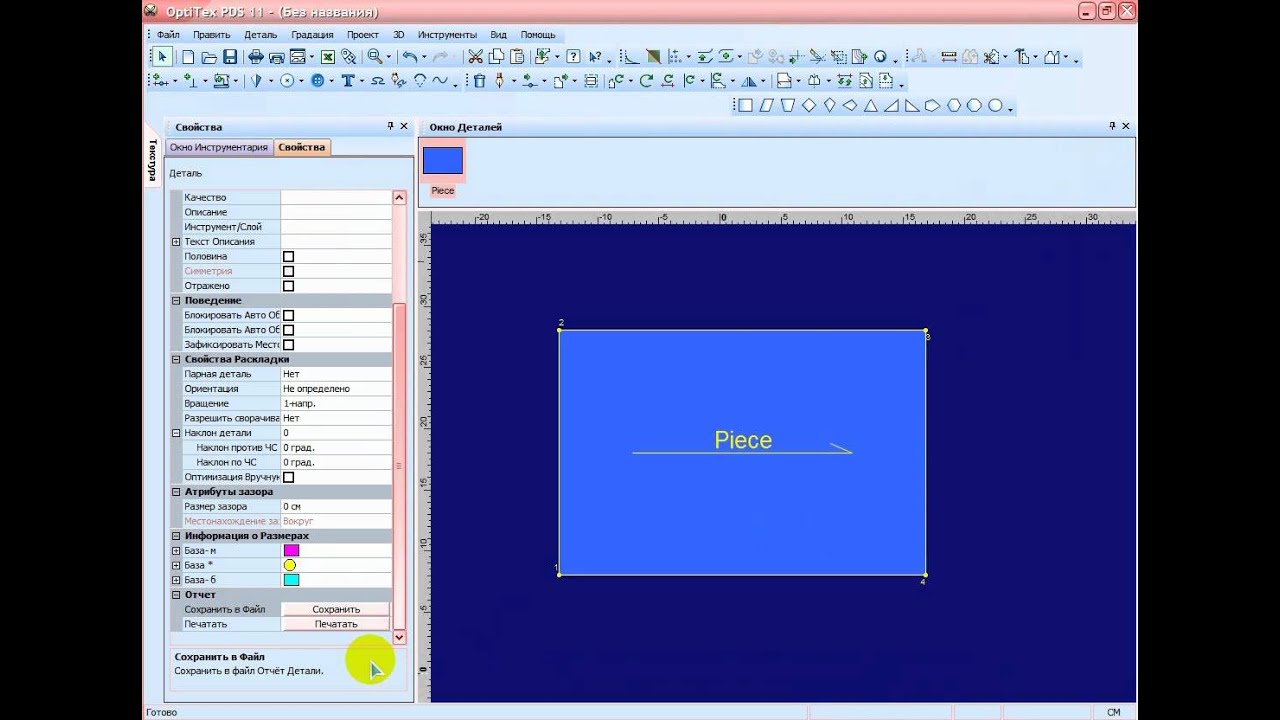Collapse the Свойства Раскладки section
This screenshot has width=1280, height=720.
pos(176,359)
